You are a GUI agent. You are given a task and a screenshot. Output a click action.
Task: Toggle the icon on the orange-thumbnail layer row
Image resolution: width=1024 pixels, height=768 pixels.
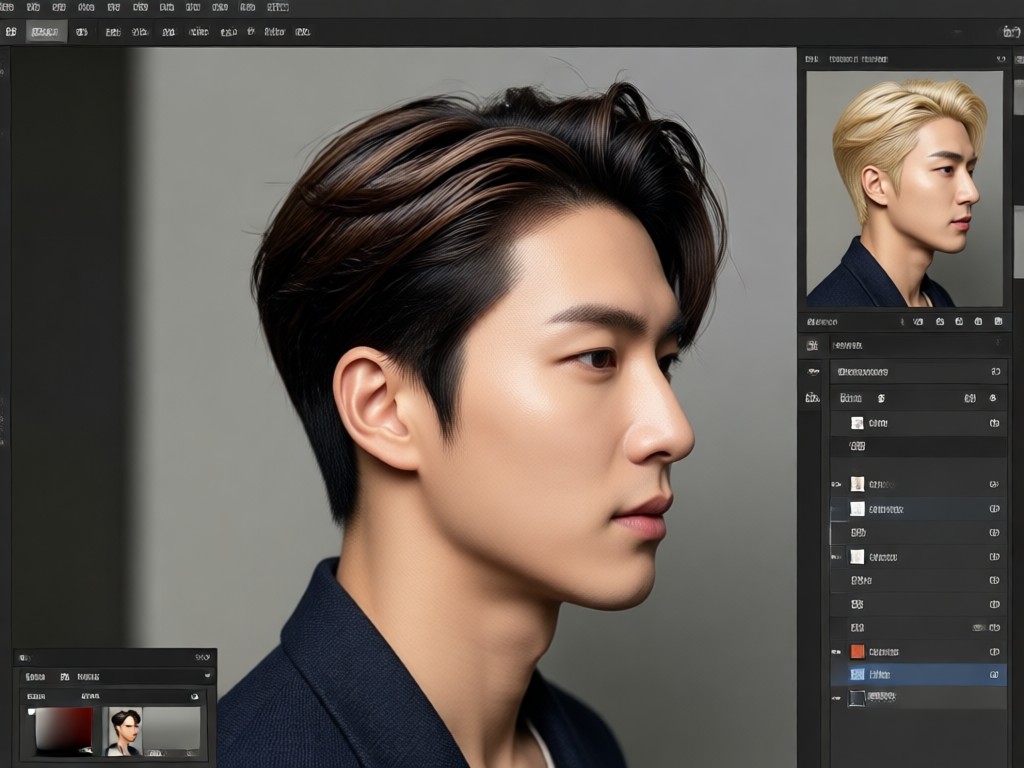click(x=994, y=651)
